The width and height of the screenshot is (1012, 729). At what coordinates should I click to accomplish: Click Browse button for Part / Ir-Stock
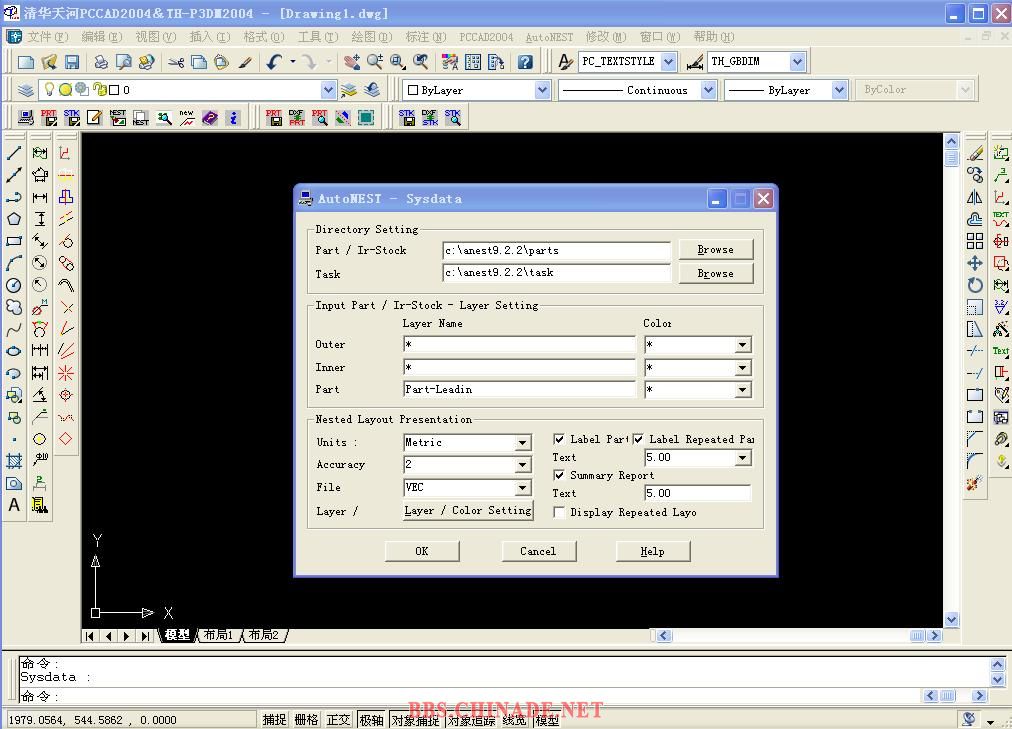coord(715,250)
